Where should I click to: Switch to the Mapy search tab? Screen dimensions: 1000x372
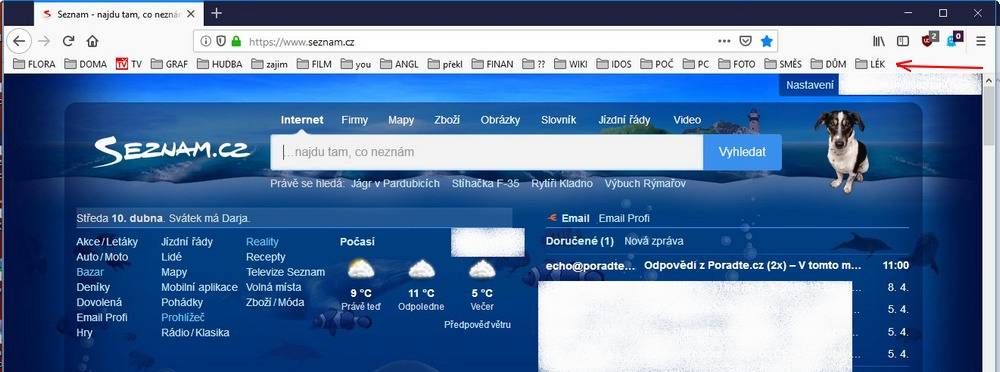pos(401,120)
